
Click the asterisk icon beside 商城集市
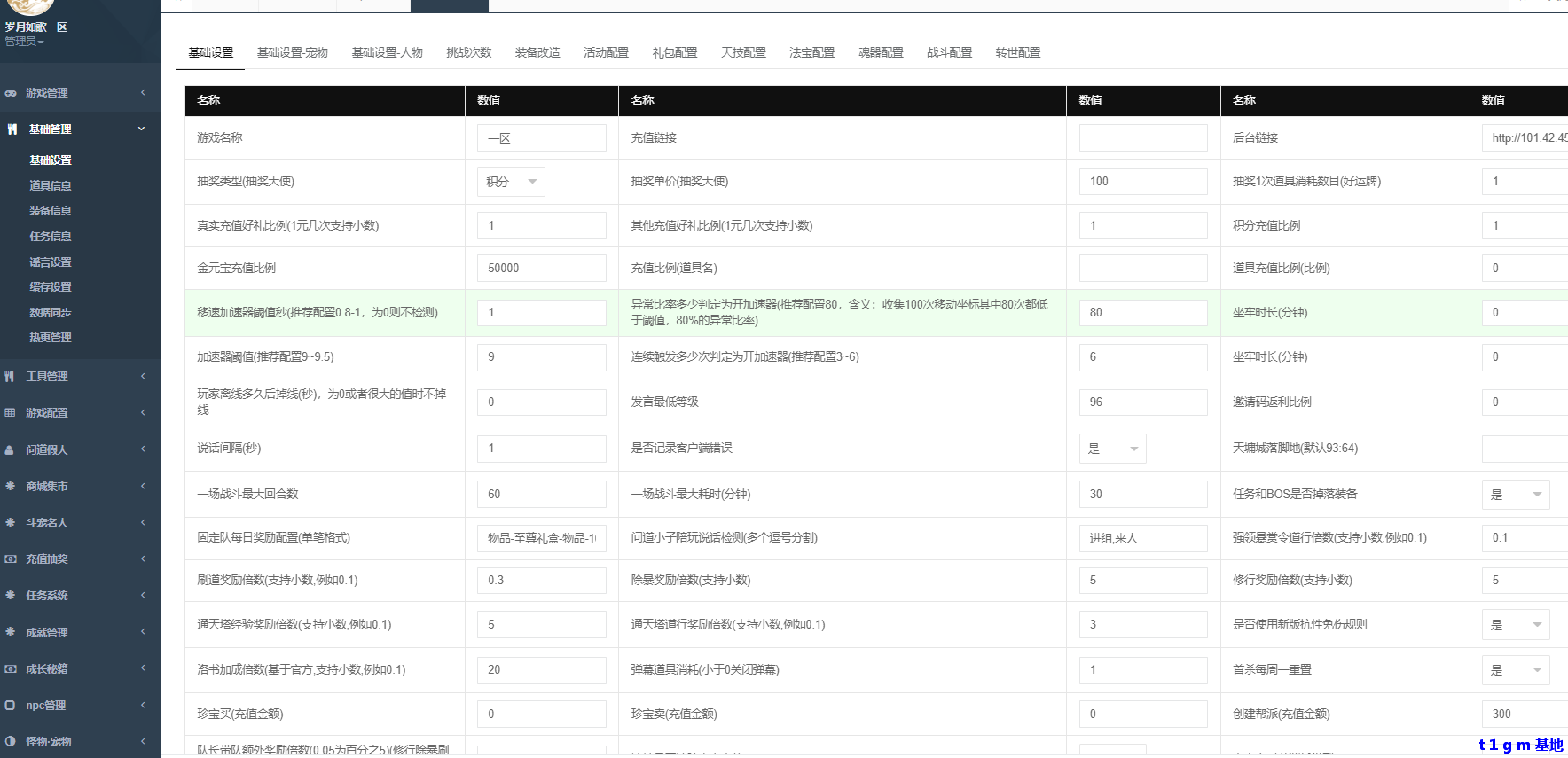pyautogui.click(x=10, y=487)
